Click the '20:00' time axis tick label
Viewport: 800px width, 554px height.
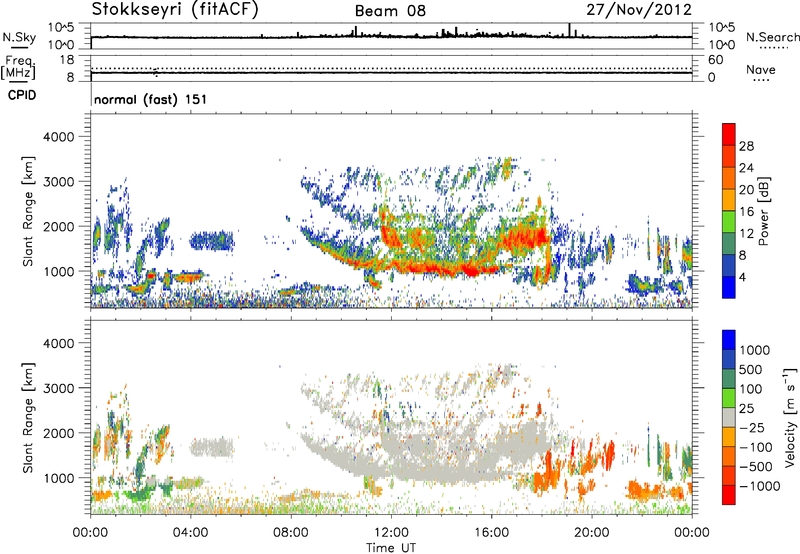(x=591, y=533)
